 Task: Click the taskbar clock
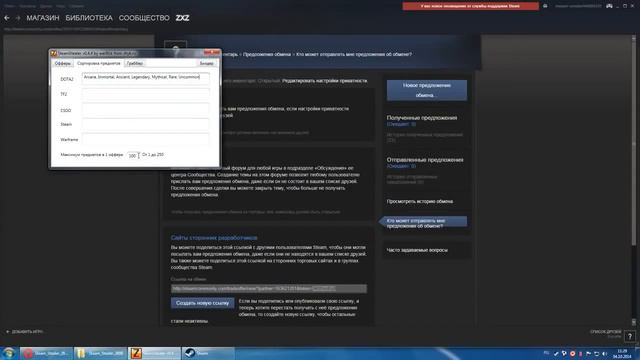point(622,353)
